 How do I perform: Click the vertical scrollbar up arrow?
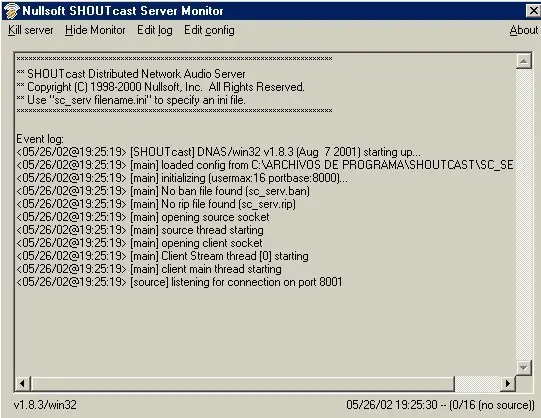pos(523,61)
